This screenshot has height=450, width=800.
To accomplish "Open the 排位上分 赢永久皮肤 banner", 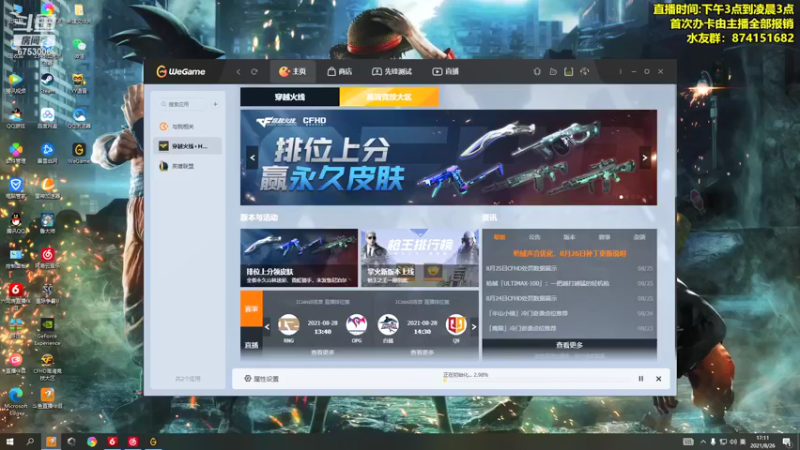I will coord(448,158).
